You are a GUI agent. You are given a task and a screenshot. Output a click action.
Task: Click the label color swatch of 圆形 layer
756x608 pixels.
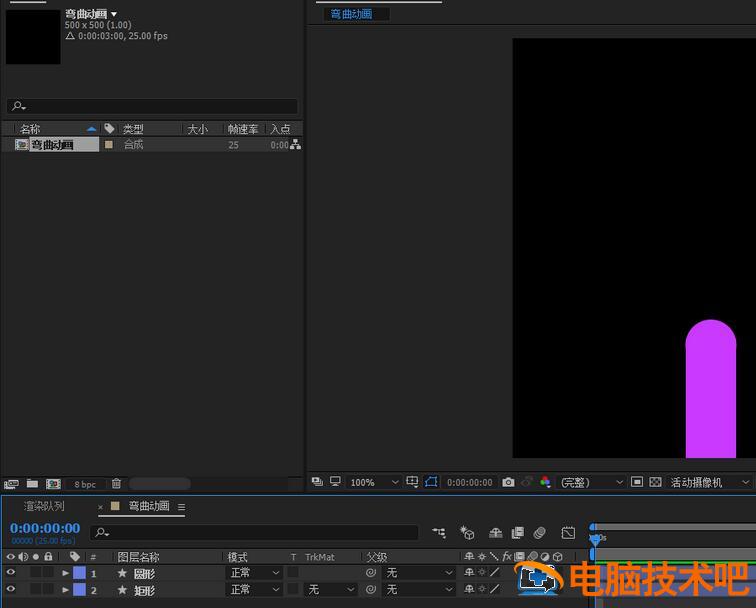79,573
